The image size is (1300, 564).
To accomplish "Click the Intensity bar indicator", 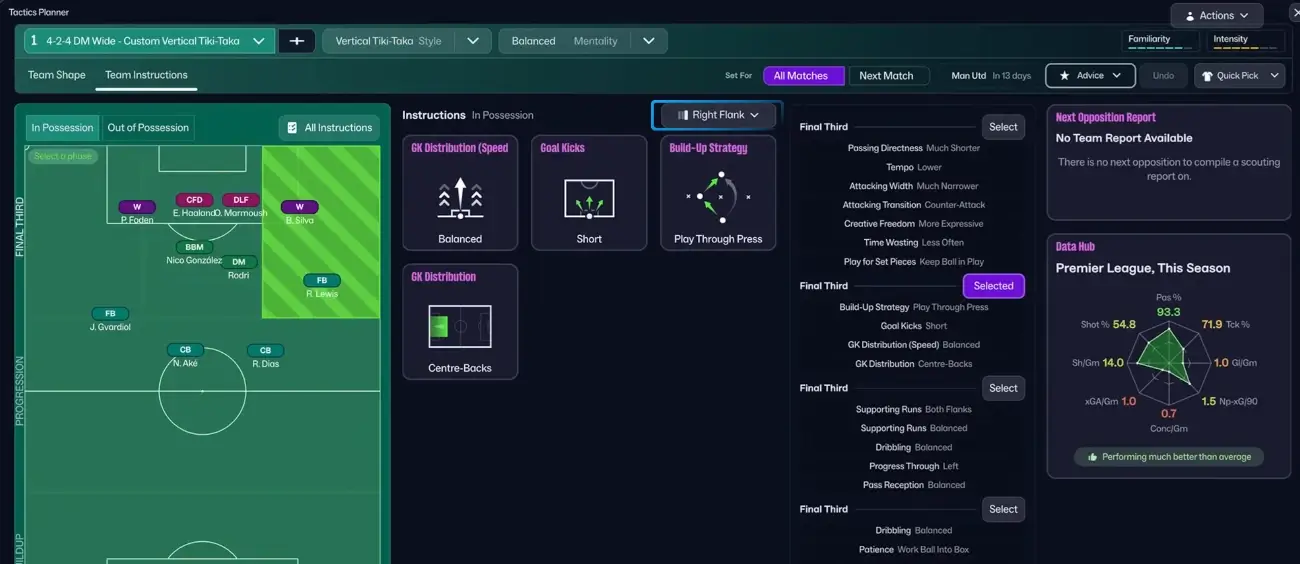I will click(1245, 41).
